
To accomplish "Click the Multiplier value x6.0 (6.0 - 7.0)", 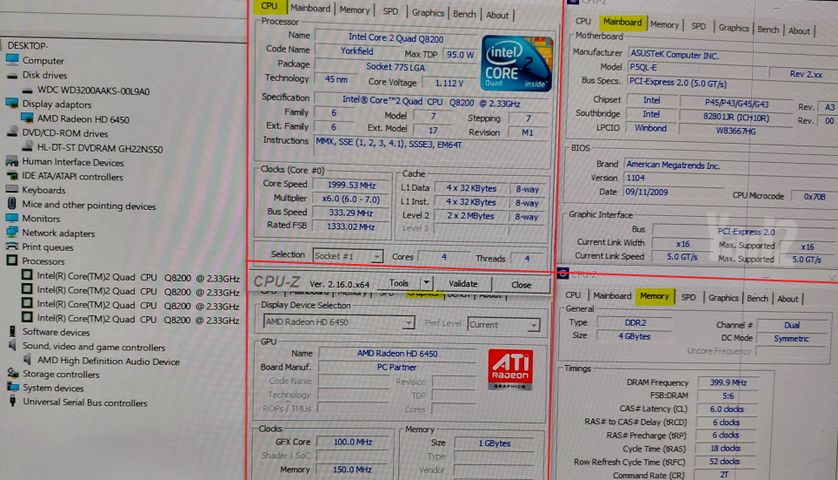I will 351,199.
